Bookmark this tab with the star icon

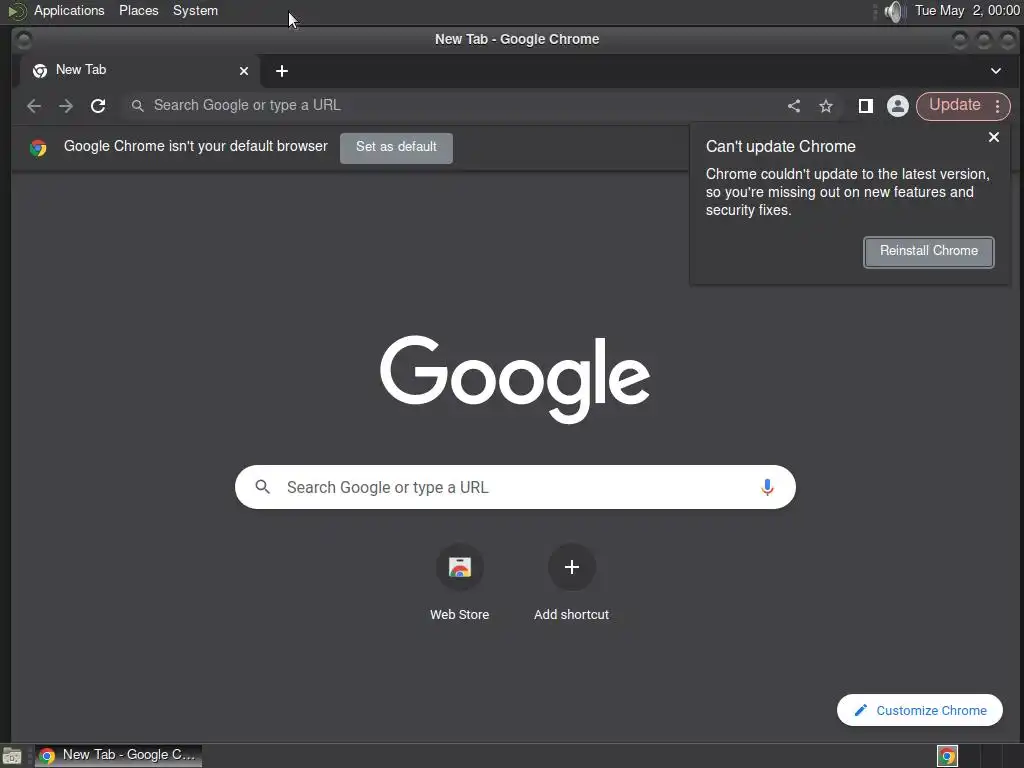click(x=826, y=106)
